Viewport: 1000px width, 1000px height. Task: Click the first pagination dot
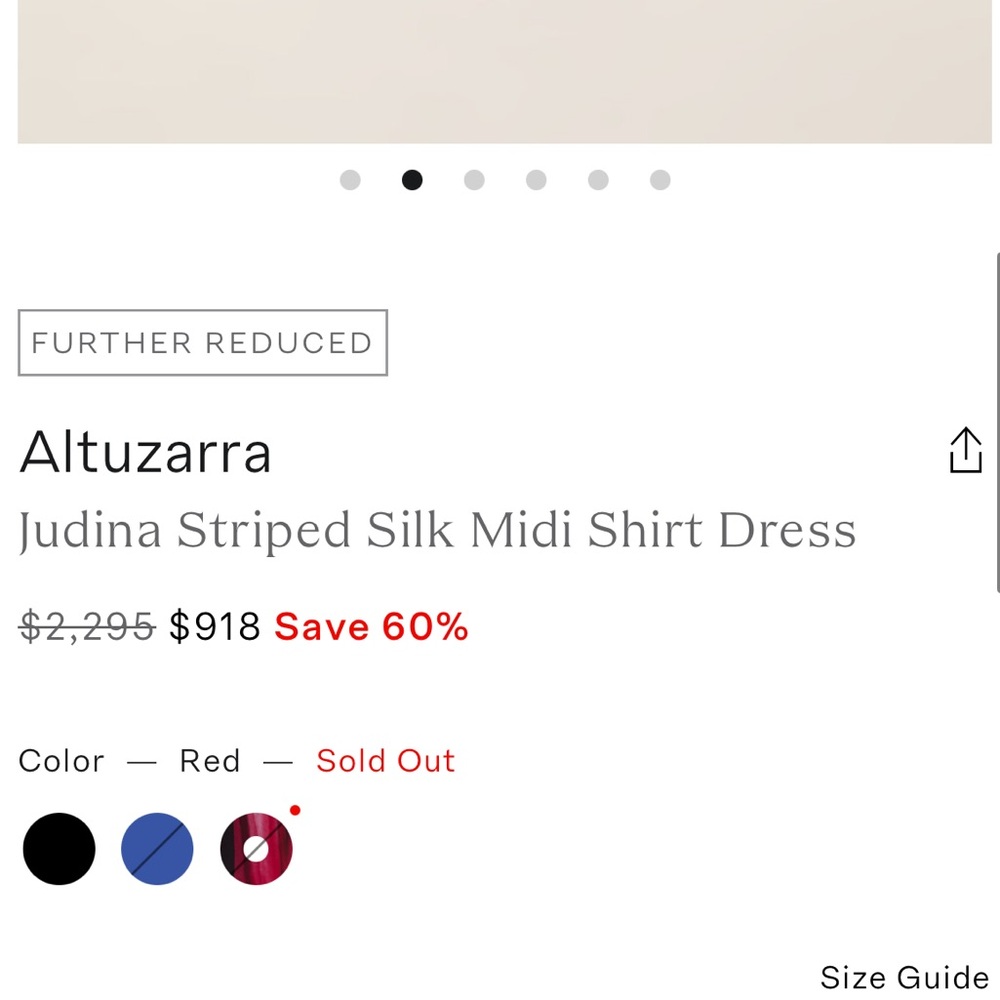(350, 180)
